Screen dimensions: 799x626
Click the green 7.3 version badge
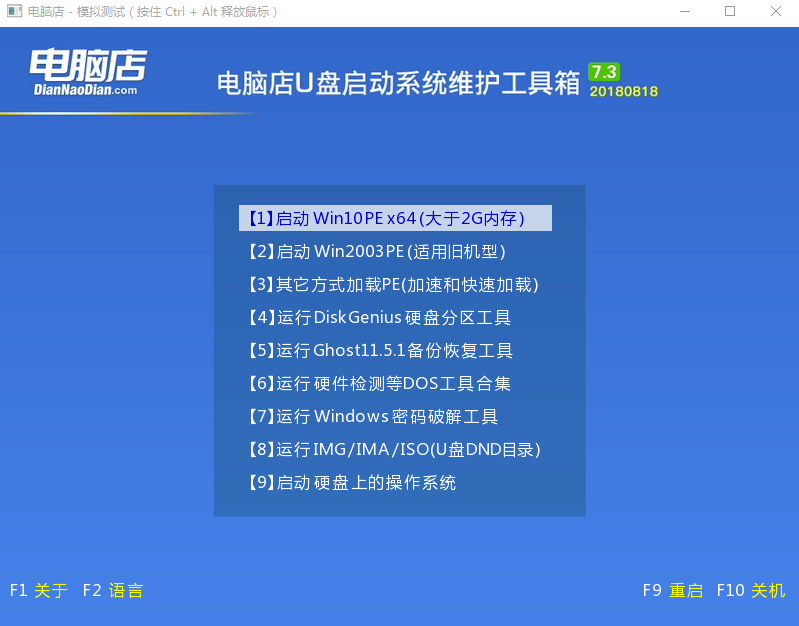pos(604,72)
